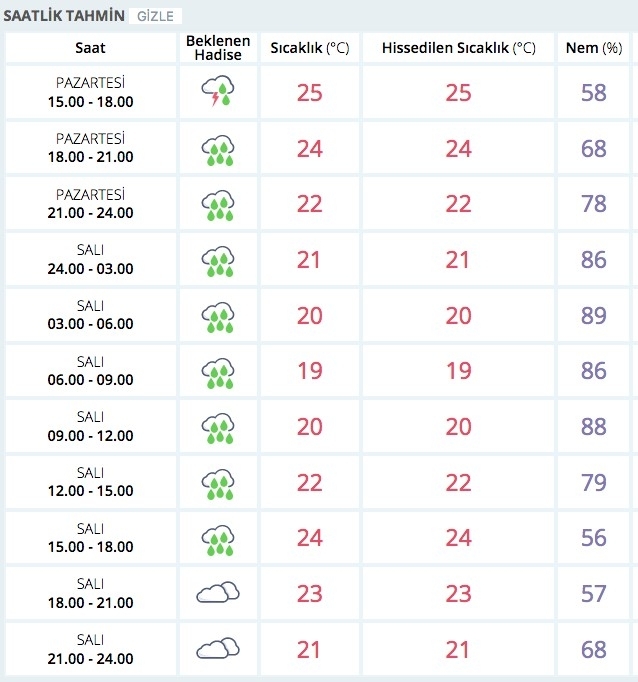Click the GİZLE hide toggle

[155, 17]
